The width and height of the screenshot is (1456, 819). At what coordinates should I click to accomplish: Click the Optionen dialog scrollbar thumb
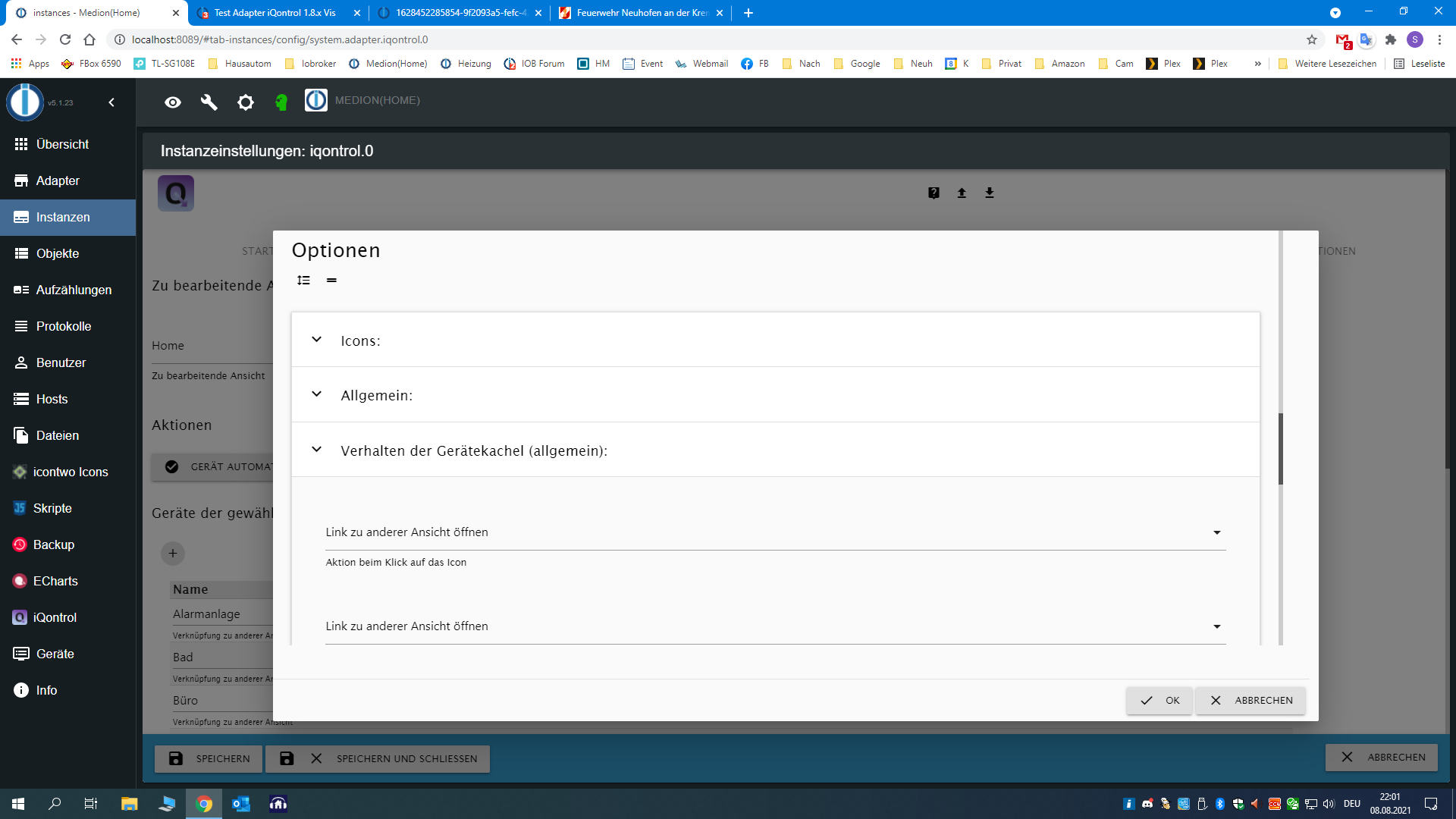[x=1281, y=449]
